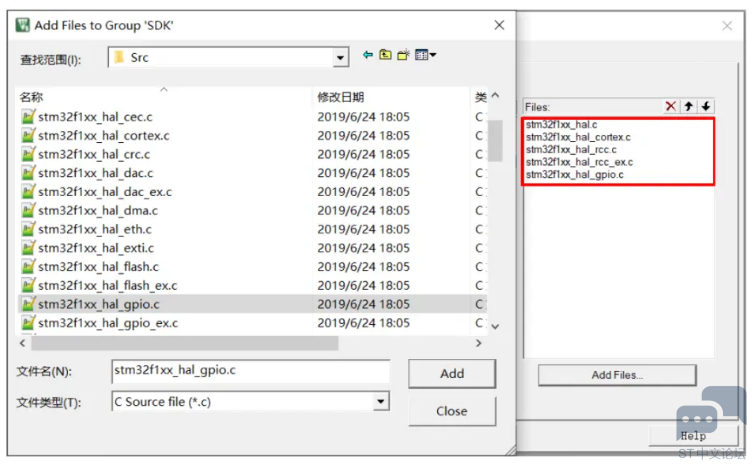Click Add Files... in the back window
This screenshot has height=469, width=755.
(617, 375)
